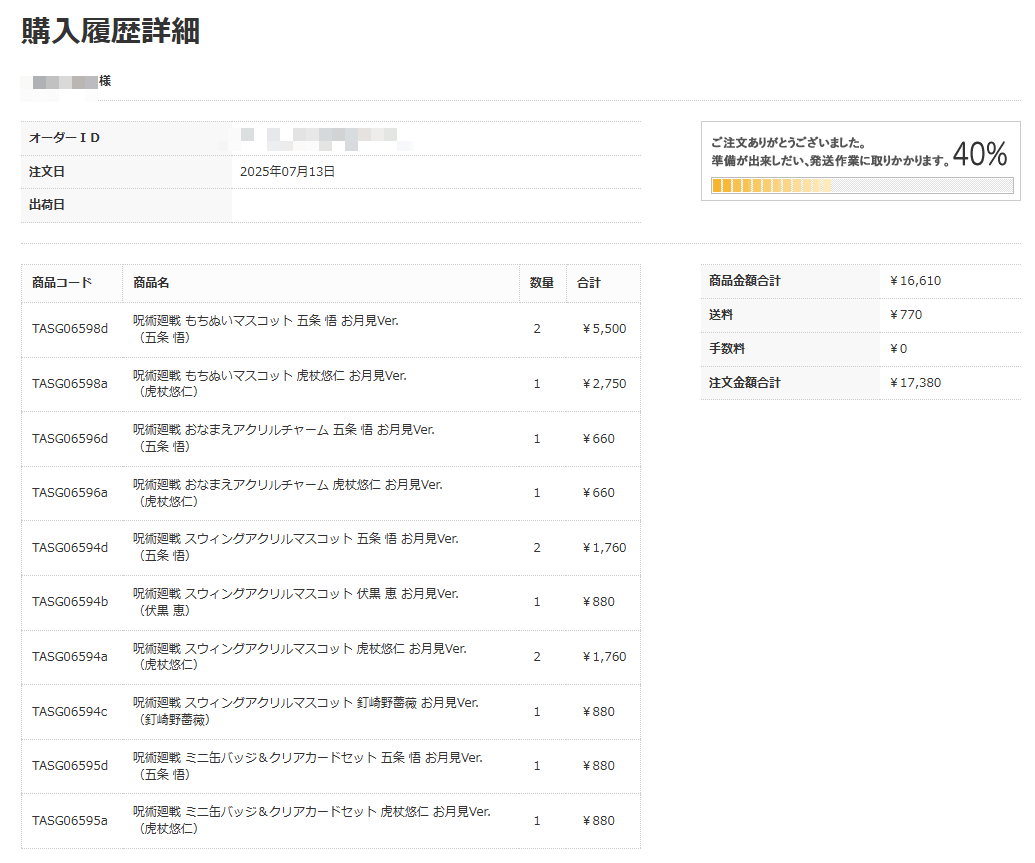Click the ¥880 total for TASG06595d
Viewport: 1035px width, 863px height.
[x=599, y=765]
